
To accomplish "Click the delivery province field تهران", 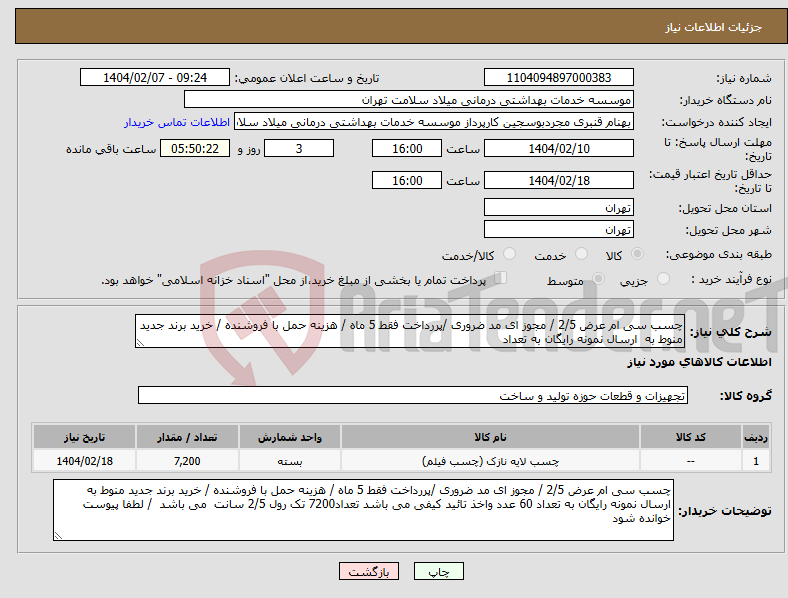I will pos(559,207).
